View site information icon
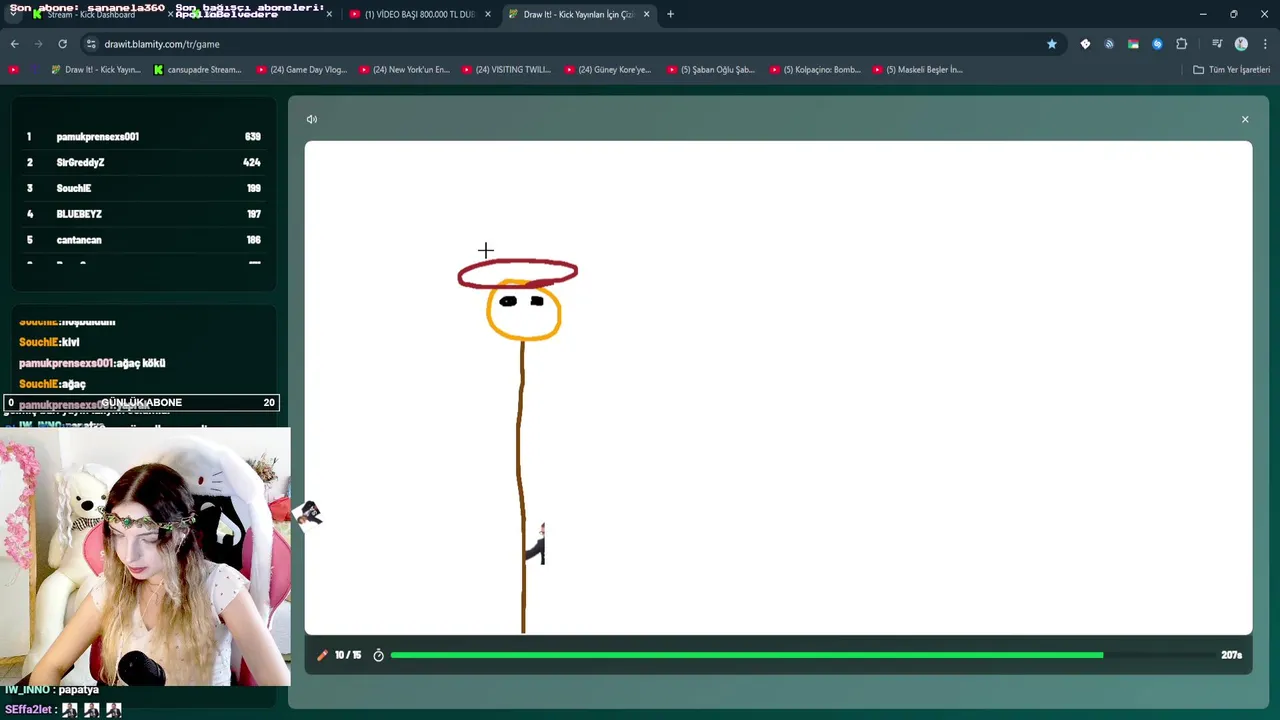The image size is (1280, 720). tap(91, 44)
